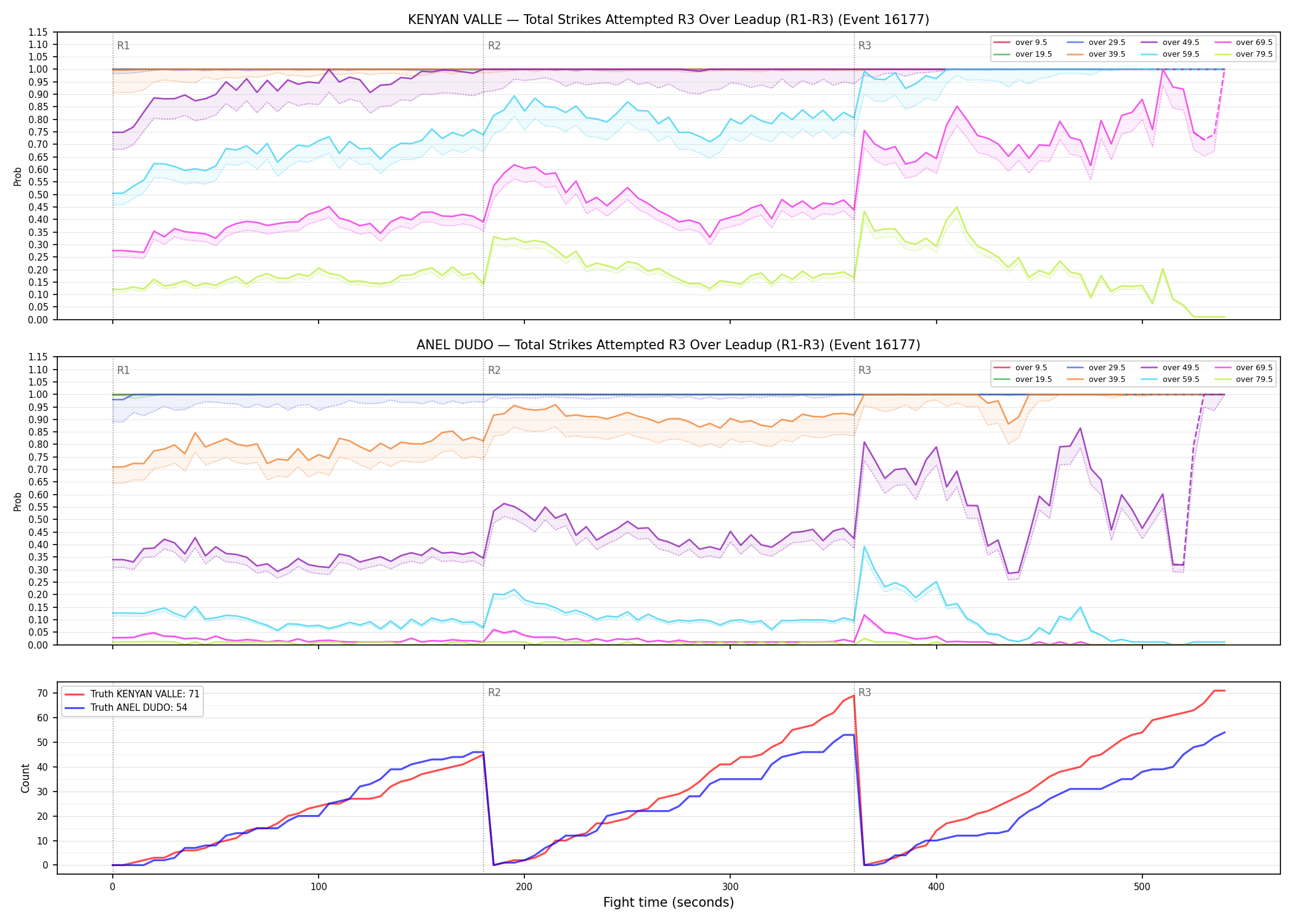The image size is (1294, 924).
Task: Click the KENYAN VALLE chart title
Action: [x=669, y=20]
